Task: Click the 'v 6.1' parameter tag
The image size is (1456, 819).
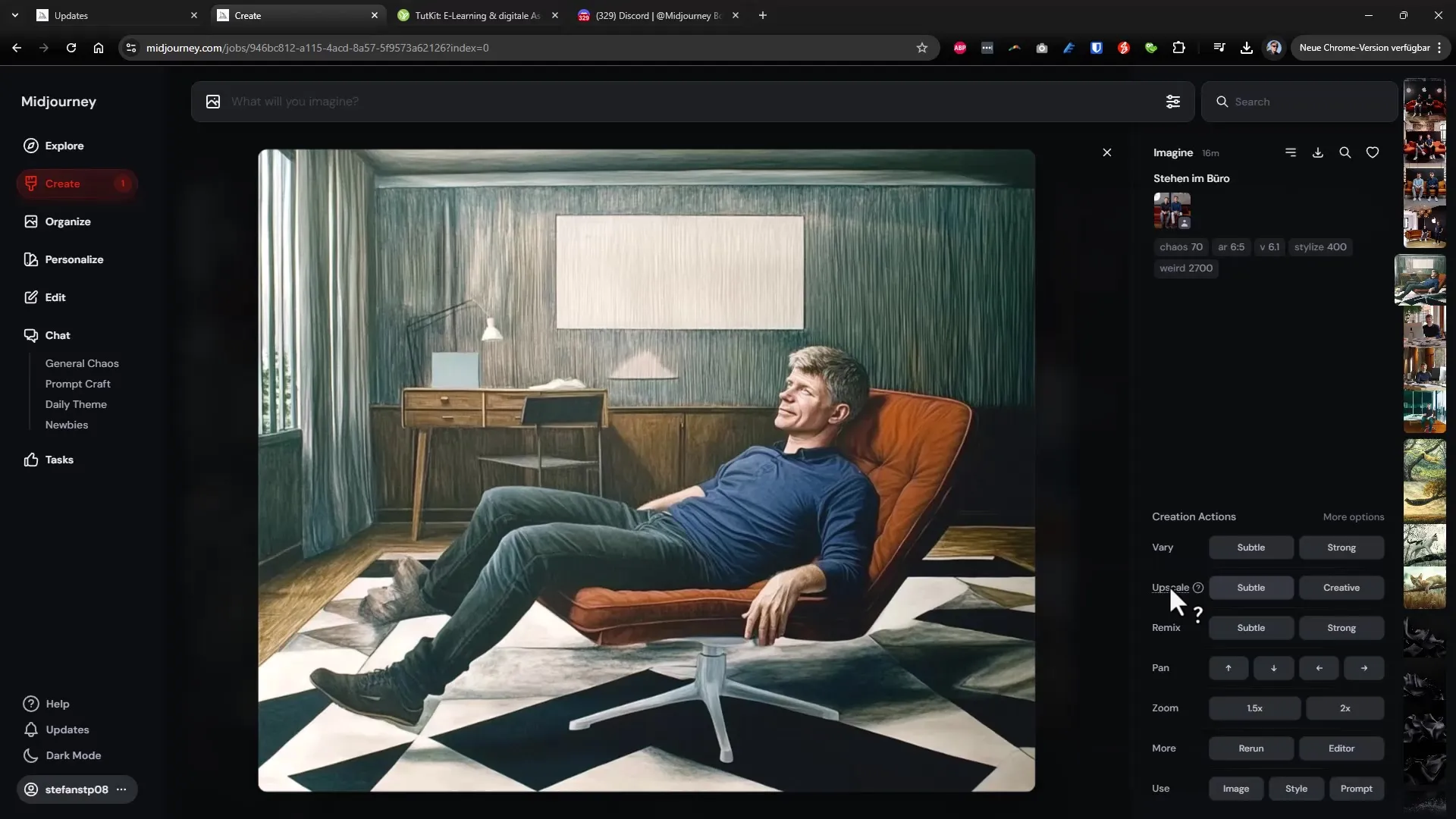Action: coord(1269,247)
